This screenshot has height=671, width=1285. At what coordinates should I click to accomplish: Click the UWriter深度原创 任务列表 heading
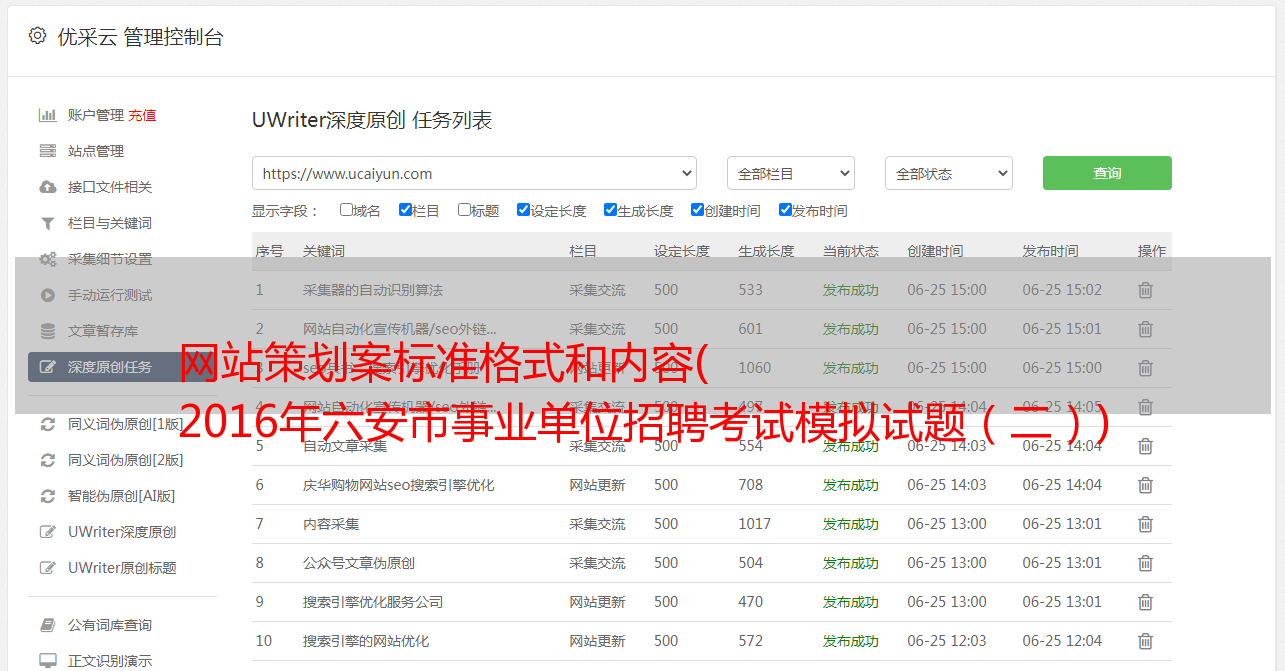372,120
